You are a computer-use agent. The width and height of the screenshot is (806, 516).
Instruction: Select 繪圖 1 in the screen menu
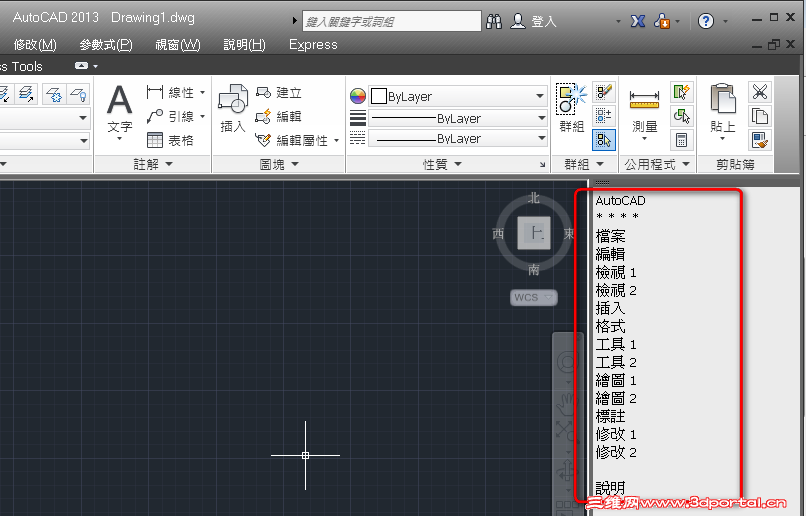616,380
